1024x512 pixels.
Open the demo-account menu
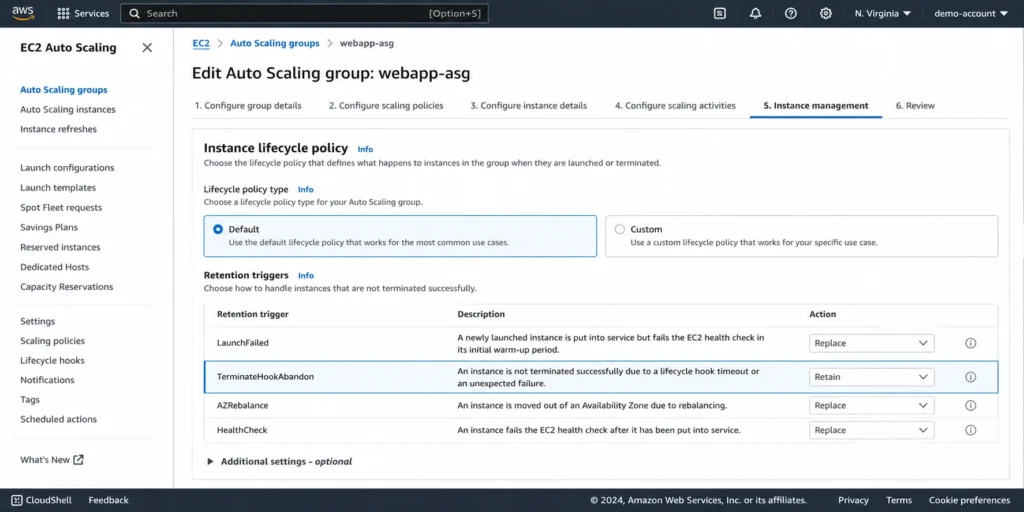(971, 14)
